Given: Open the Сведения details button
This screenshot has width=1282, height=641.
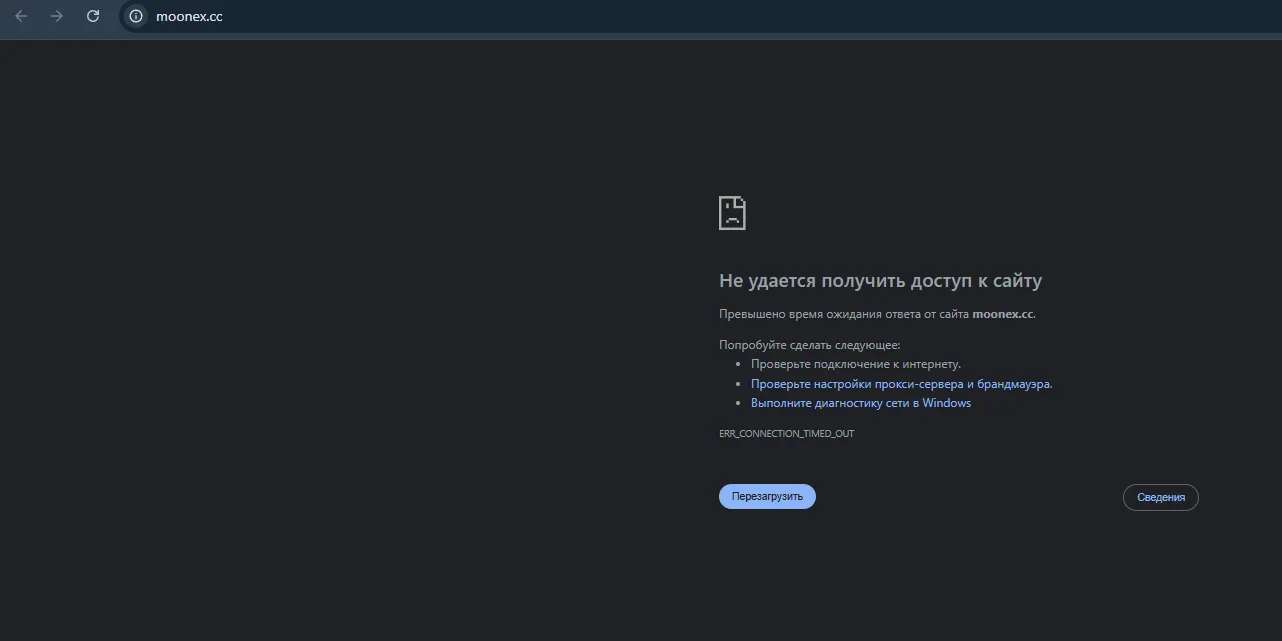Looking at the screenshot, I should (1161, 497).
